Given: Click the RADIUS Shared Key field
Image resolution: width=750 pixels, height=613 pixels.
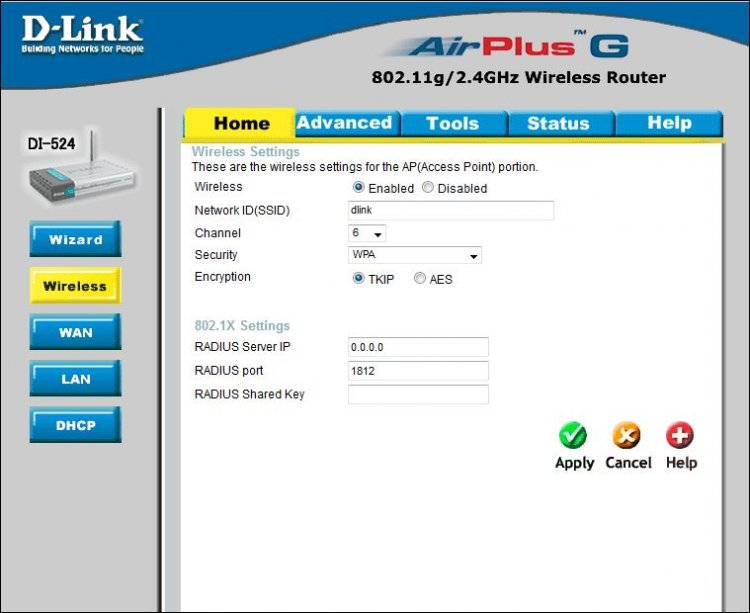Looking at the screenshot, I should point(418,394).
